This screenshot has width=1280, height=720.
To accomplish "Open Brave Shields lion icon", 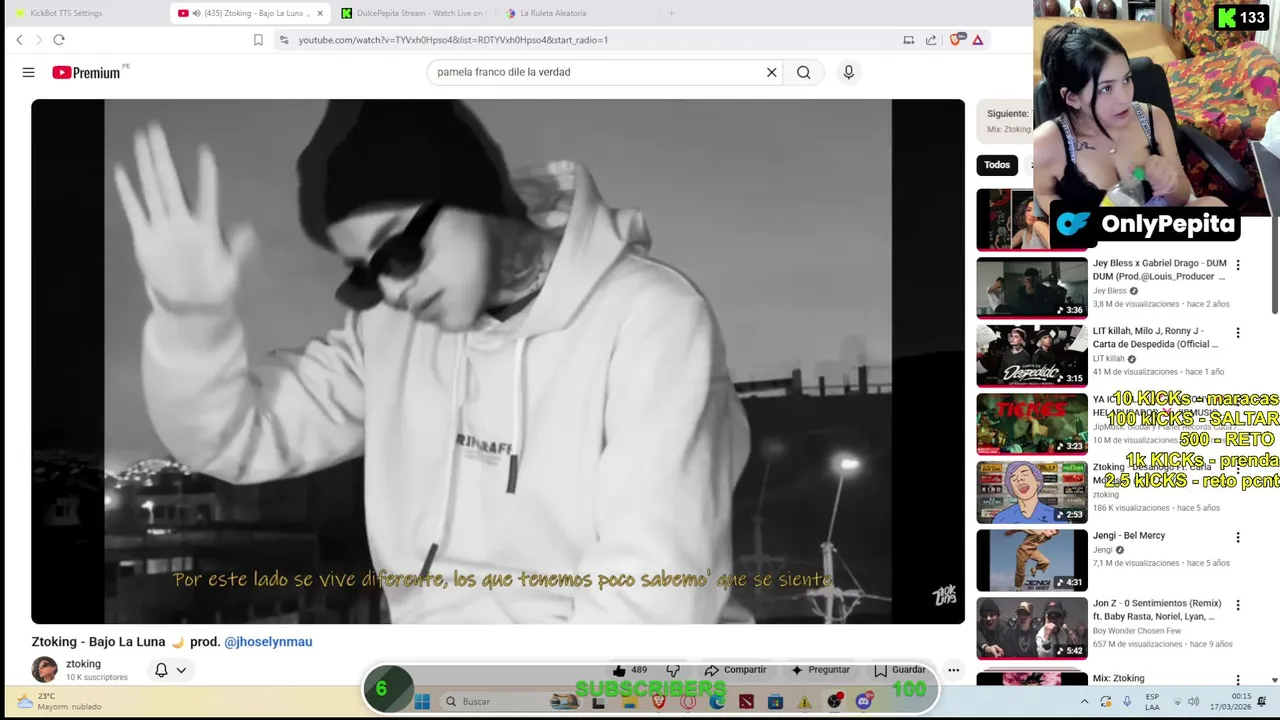I will [x=956, y=40].
